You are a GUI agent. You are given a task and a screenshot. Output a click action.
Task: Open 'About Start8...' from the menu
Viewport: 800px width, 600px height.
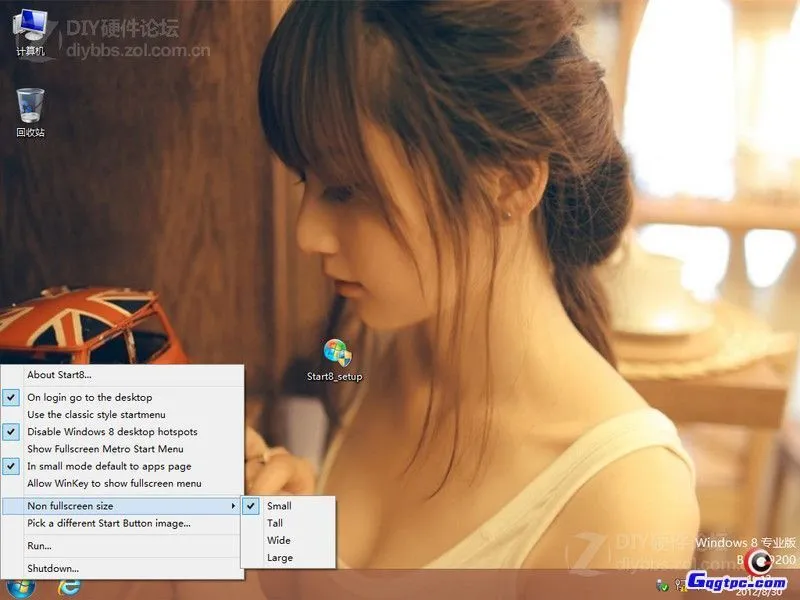click(x=58, y=374)
